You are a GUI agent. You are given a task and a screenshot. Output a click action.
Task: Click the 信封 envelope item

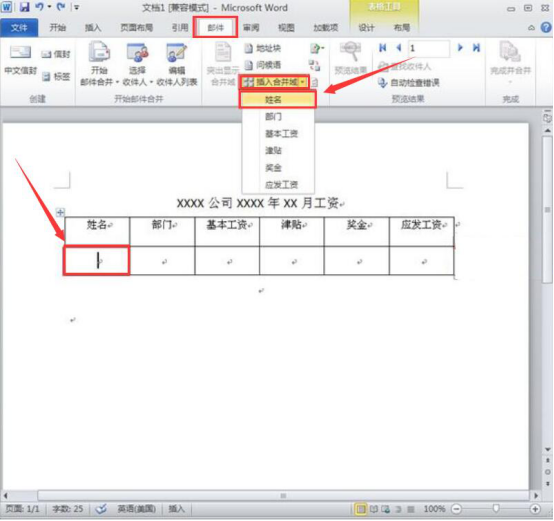(x=56, y=54)
